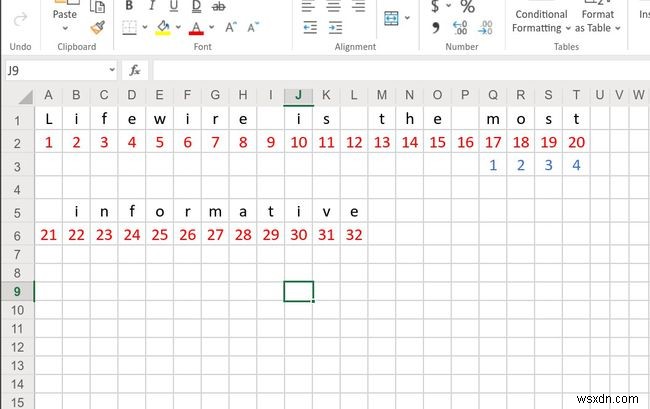Open the Fill Color dropdown arrow
Image resolution: width=650 pixels, height=409 pixels.
tap(178, 27)
